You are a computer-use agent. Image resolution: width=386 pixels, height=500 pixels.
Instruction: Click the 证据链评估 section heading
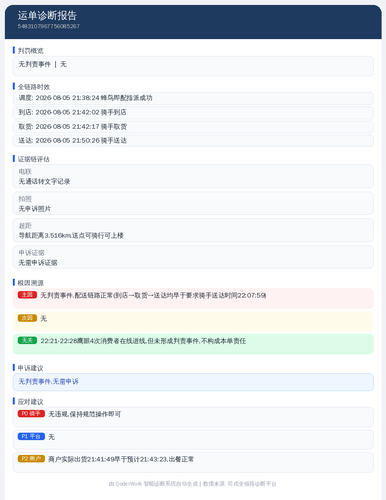pyautogui.click(x=33, y=159)
